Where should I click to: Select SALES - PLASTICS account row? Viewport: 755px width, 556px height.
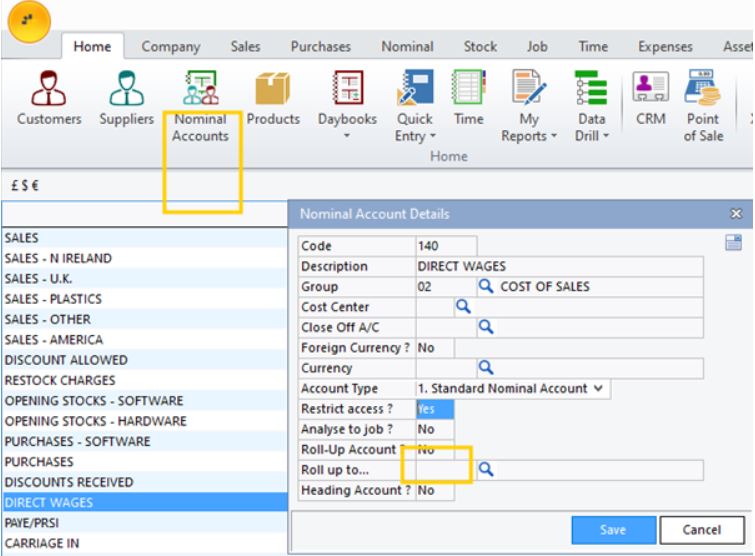coord(144,299)
